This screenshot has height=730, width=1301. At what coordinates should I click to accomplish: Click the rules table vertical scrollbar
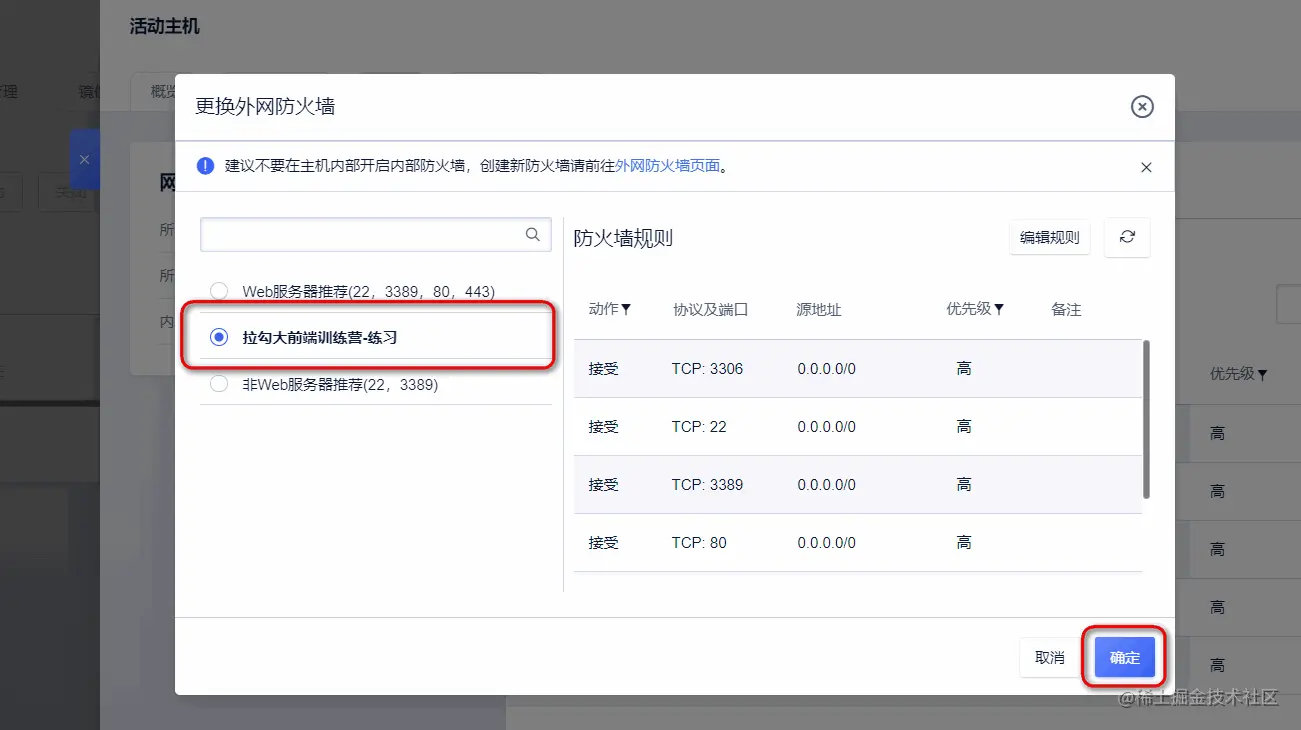(x=1146, y=419)
